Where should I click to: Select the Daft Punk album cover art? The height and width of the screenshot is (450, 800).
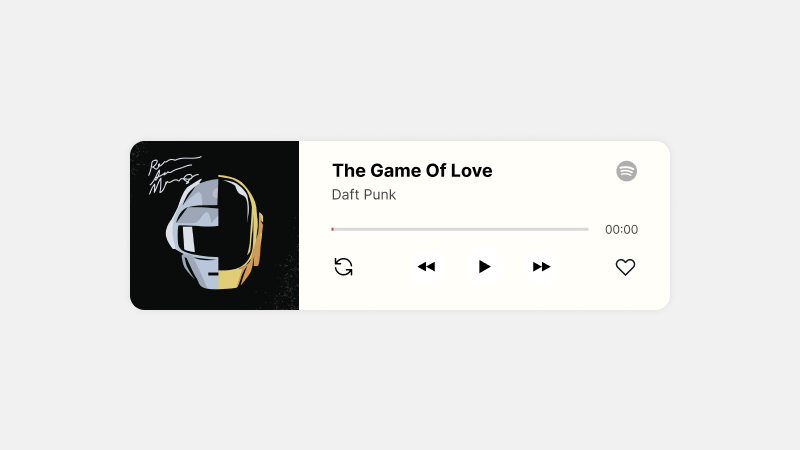(214, 226)
